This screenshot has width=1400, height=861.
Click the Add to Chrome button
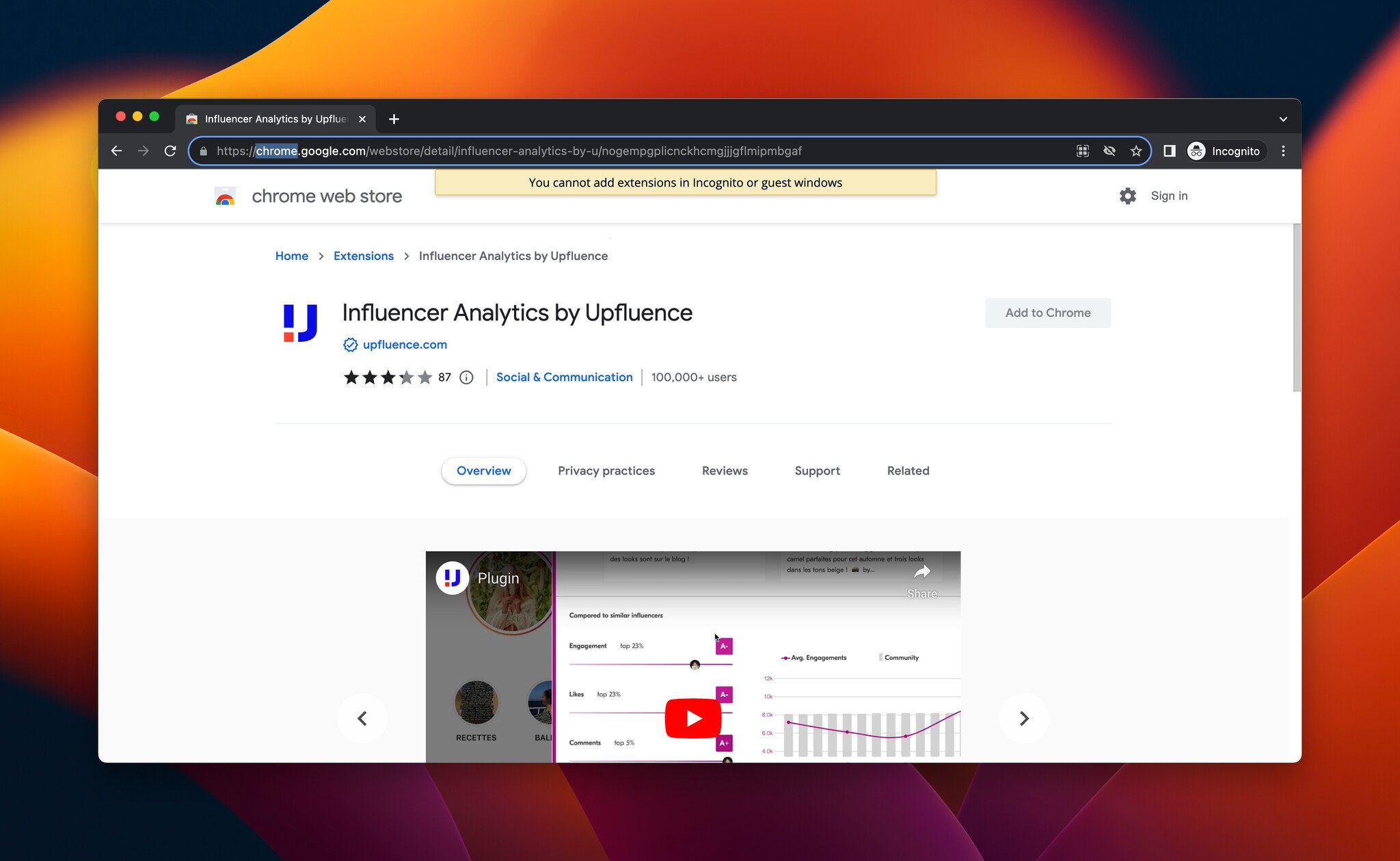(x=1048, y=312)
